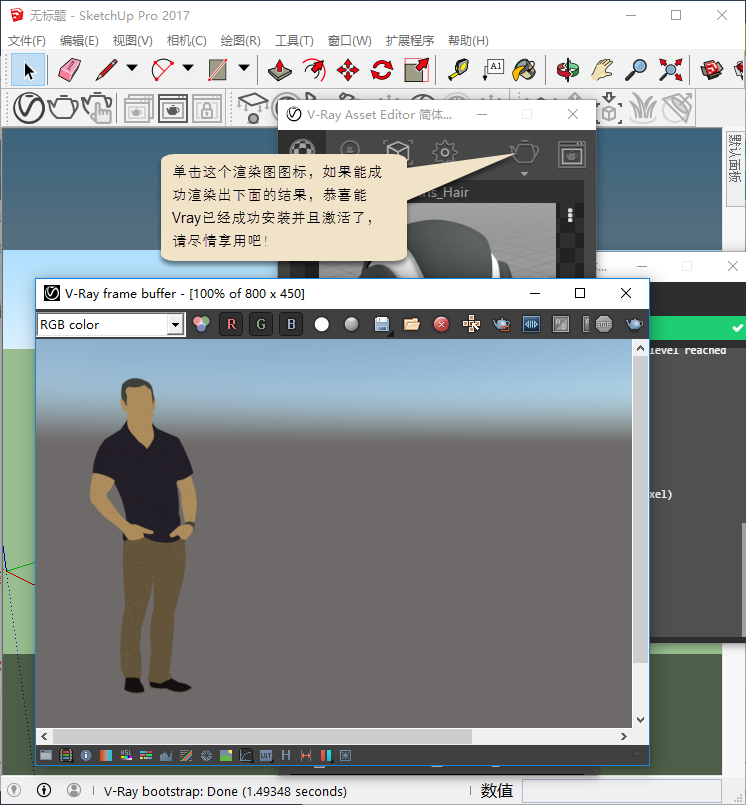746x805 pixels.
Task: Choose the Paint Bucket tool
Action: coord(525,70)
